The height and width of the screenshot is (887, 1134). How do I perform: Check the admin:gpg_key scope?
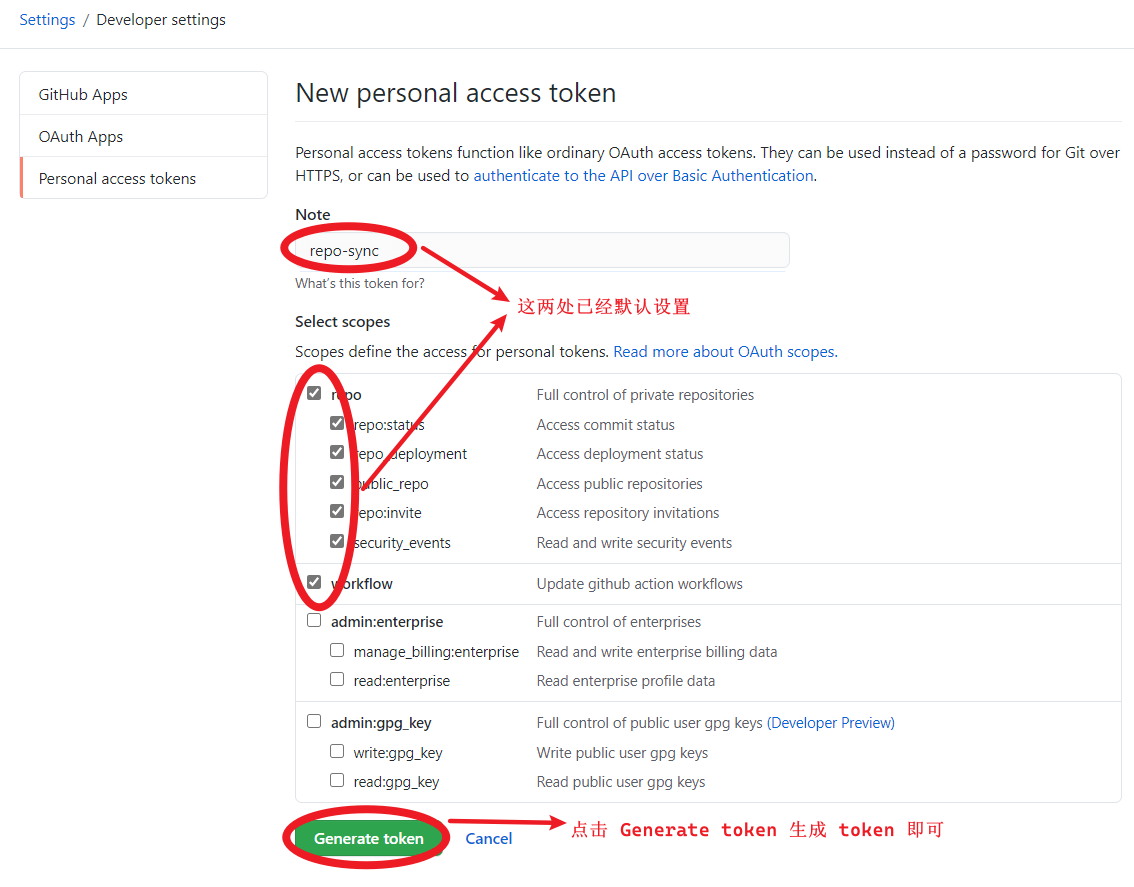(314, 721)
